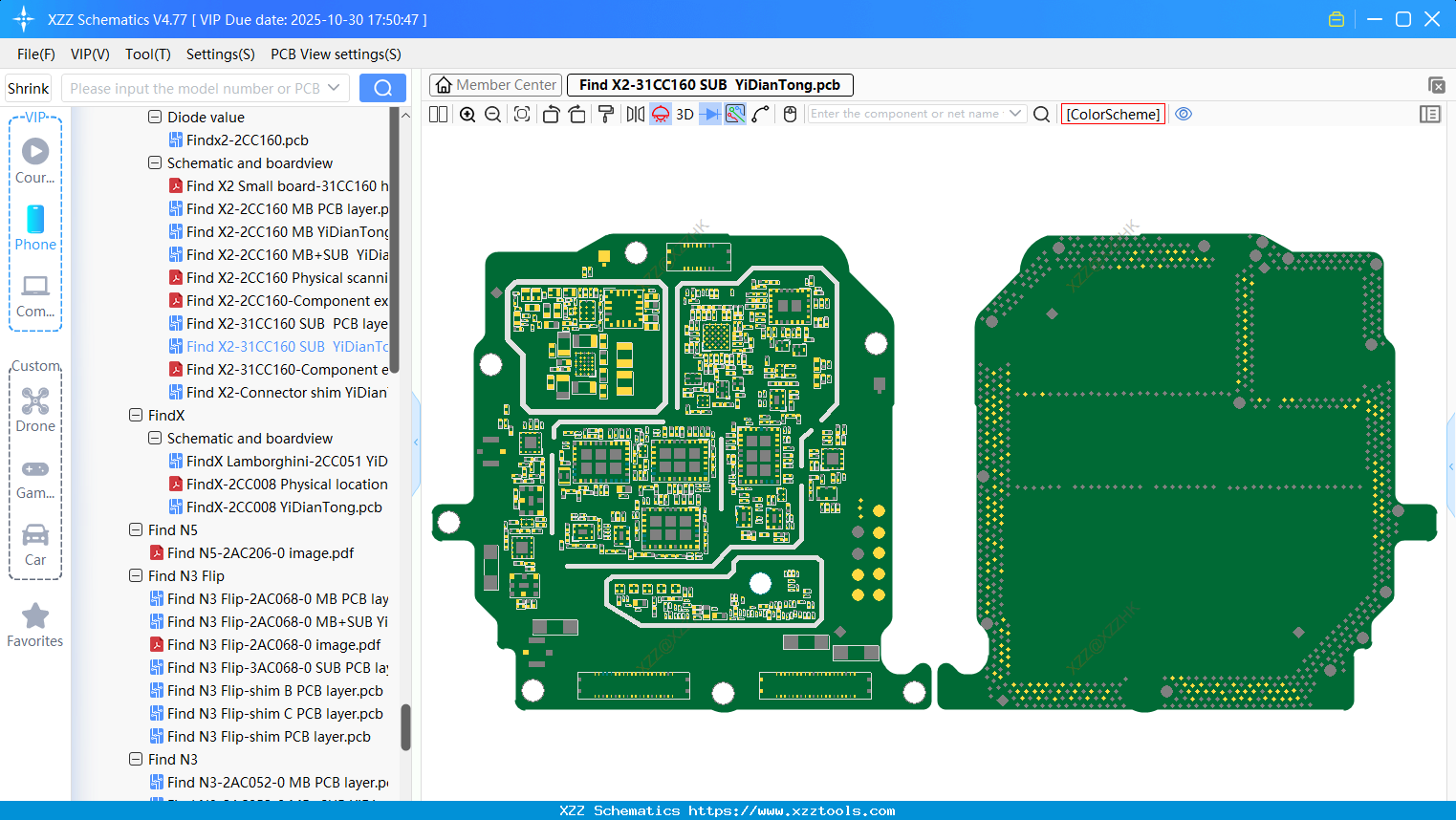1456x820 pixels.
Task: Toggle the diode symbol tool
Action: point(710,115)
